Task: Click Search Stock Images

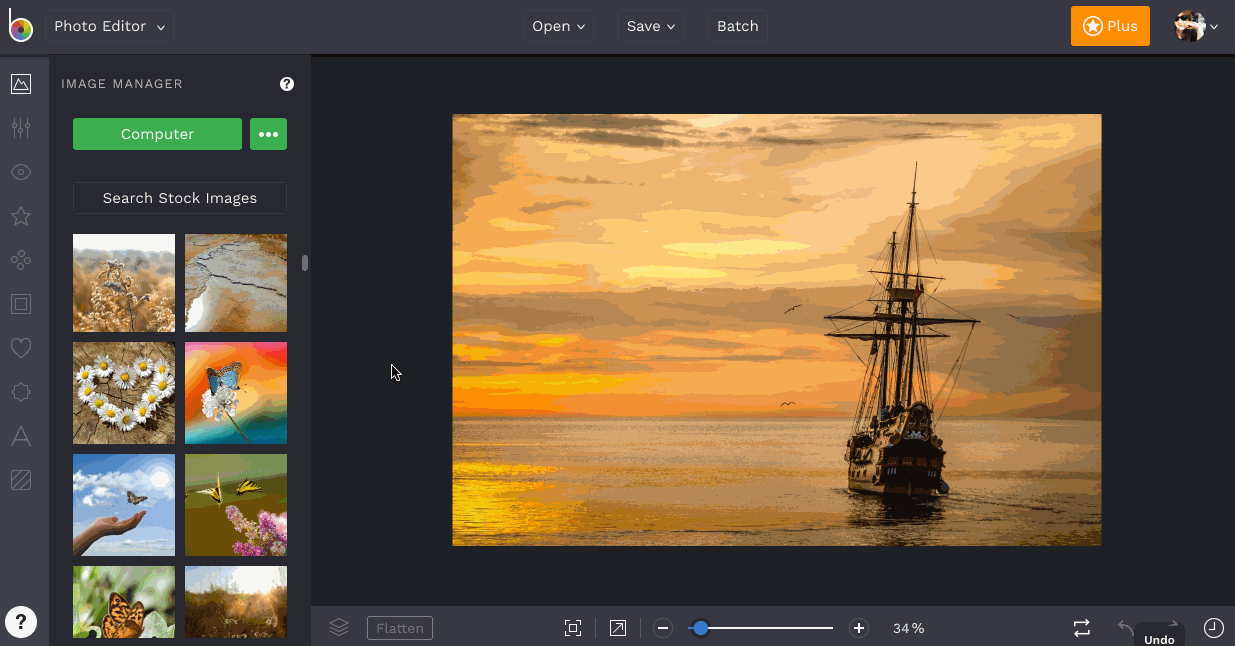Action: pos(180,198)
